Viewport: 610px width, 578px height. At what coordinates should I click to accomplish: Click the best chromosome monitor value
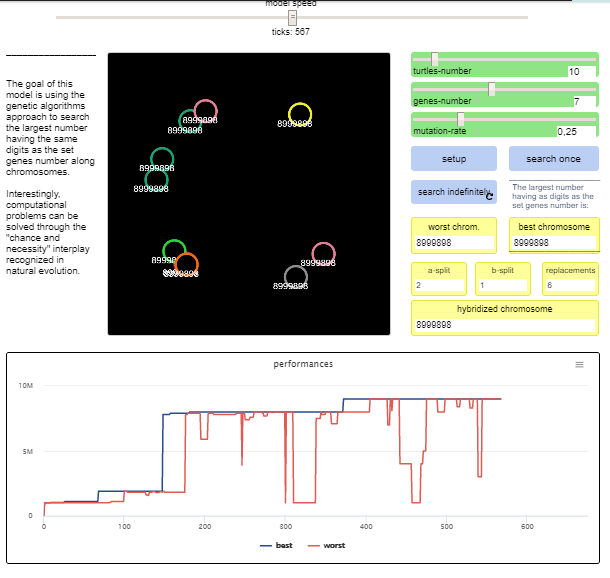[x=554, y=243]
